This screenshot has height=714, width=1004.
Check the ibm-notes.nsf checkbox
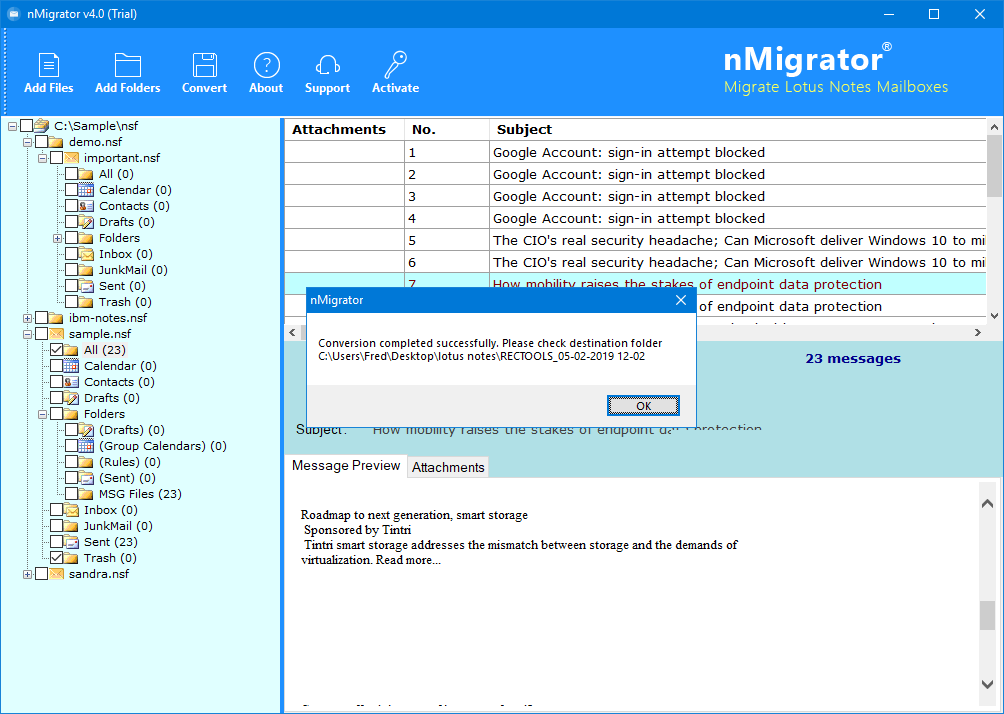pyautogui.click(x=41, y=318)
